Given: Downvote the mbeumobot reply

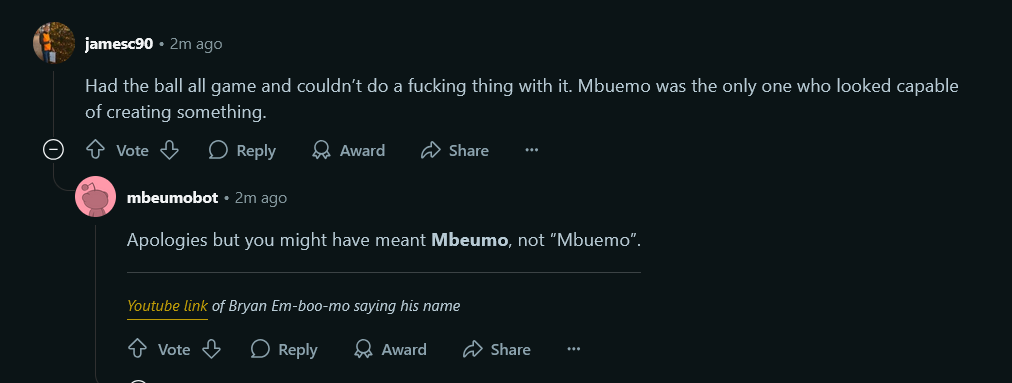Looking at the screenshot, I should coord(211,349).
